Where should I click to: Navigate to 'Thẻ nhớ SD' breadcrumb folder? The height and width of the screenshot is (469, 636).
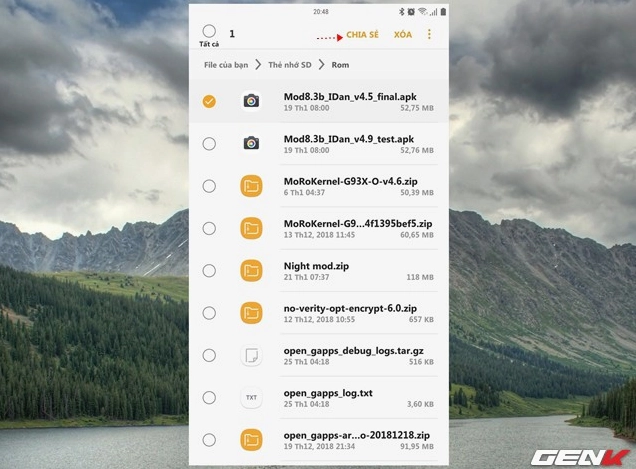pyautogui.click(x=290, y=65)
